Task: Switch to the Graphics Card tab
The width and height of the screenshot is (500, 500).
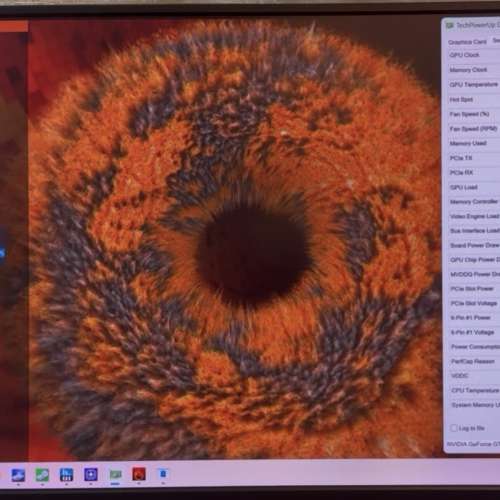Action: coord(467,42)
